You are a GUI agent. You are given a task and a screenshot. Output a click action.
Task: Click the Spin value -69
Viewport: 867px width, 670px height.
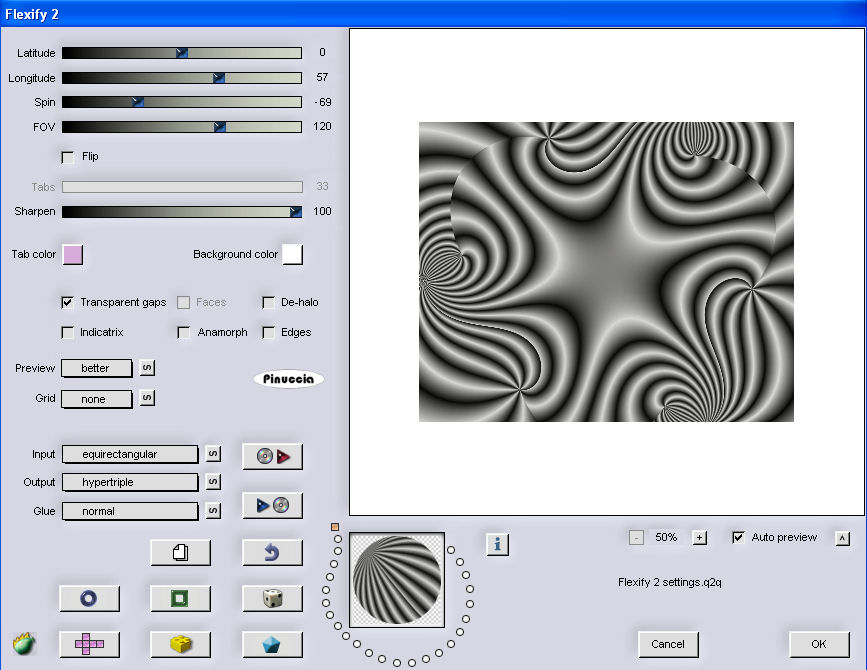coord(323,102)
